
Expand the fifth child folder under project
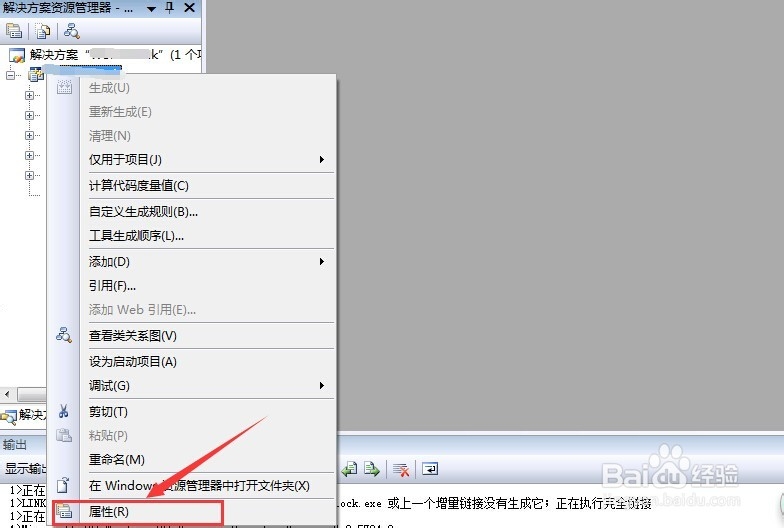click(x=30, y=175)
